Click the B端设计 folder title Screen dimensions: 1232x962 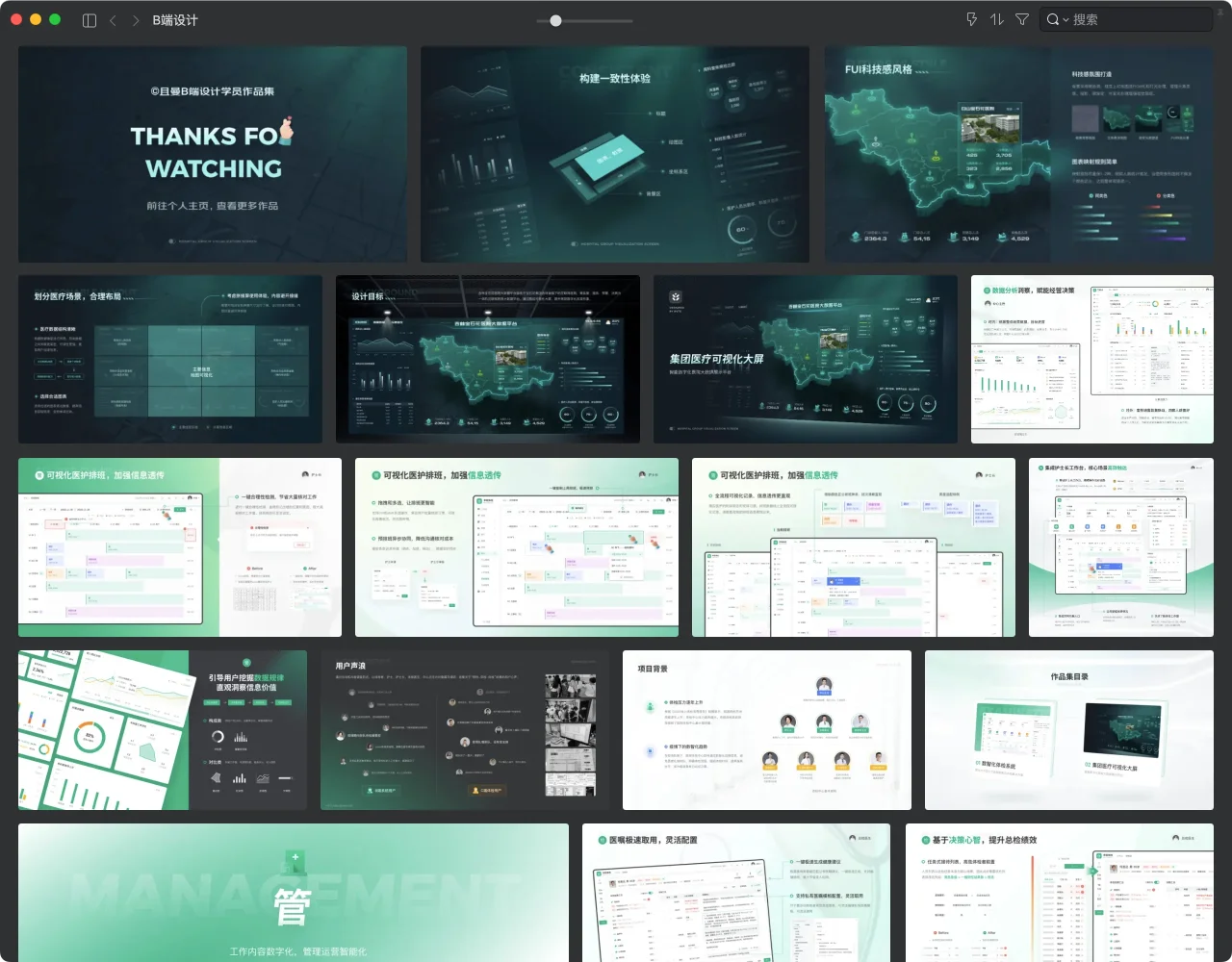[x=175, y=20]
